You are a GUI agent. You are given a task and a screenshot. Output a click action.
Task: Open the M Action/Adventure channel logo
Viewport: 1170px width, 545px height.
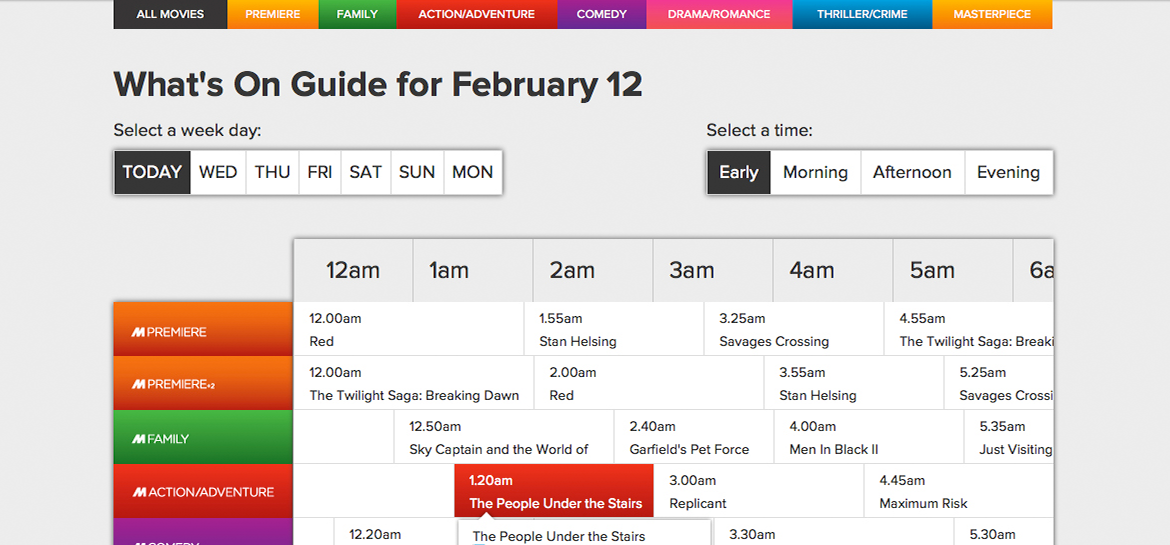coord(203,490)
